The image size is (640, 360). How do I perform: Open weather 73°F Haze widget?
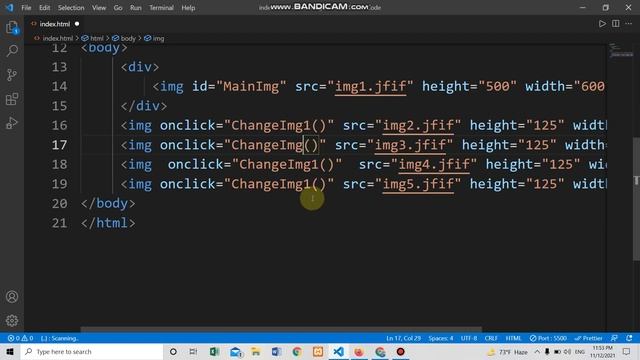(507, 351)
